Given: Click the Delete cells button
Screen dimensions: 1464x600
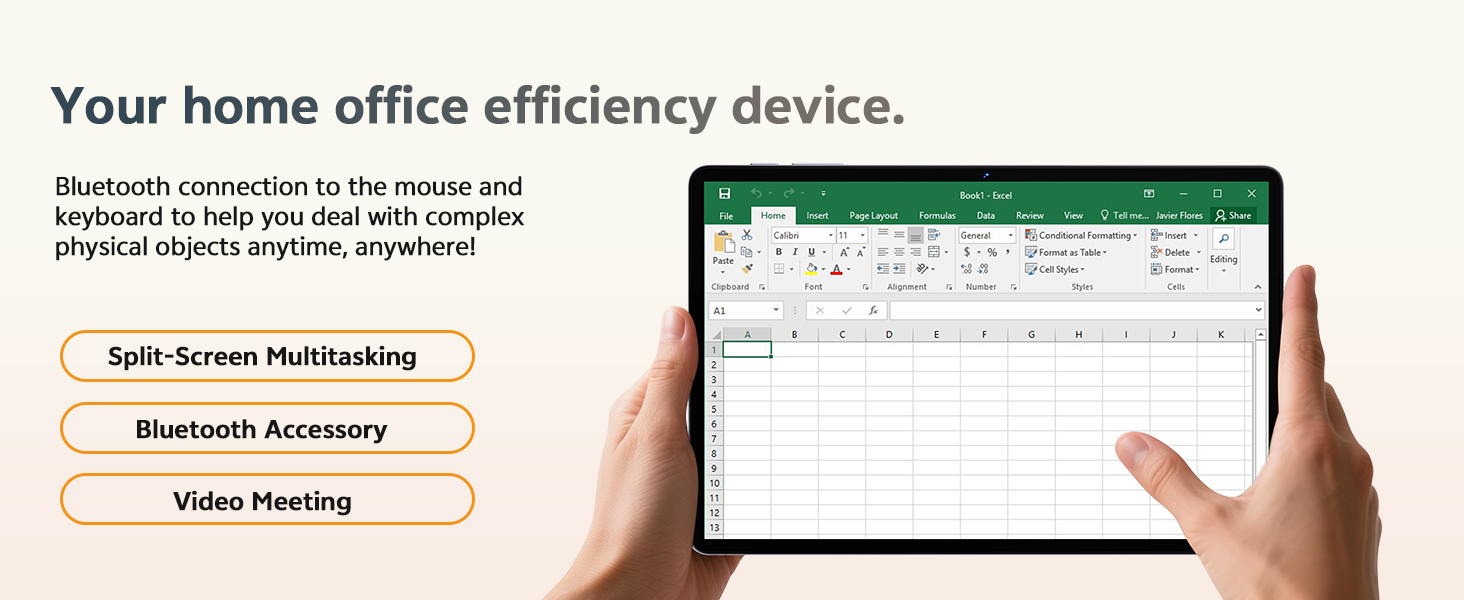Looking at the screenshot, I should [x=1175, y=252].
